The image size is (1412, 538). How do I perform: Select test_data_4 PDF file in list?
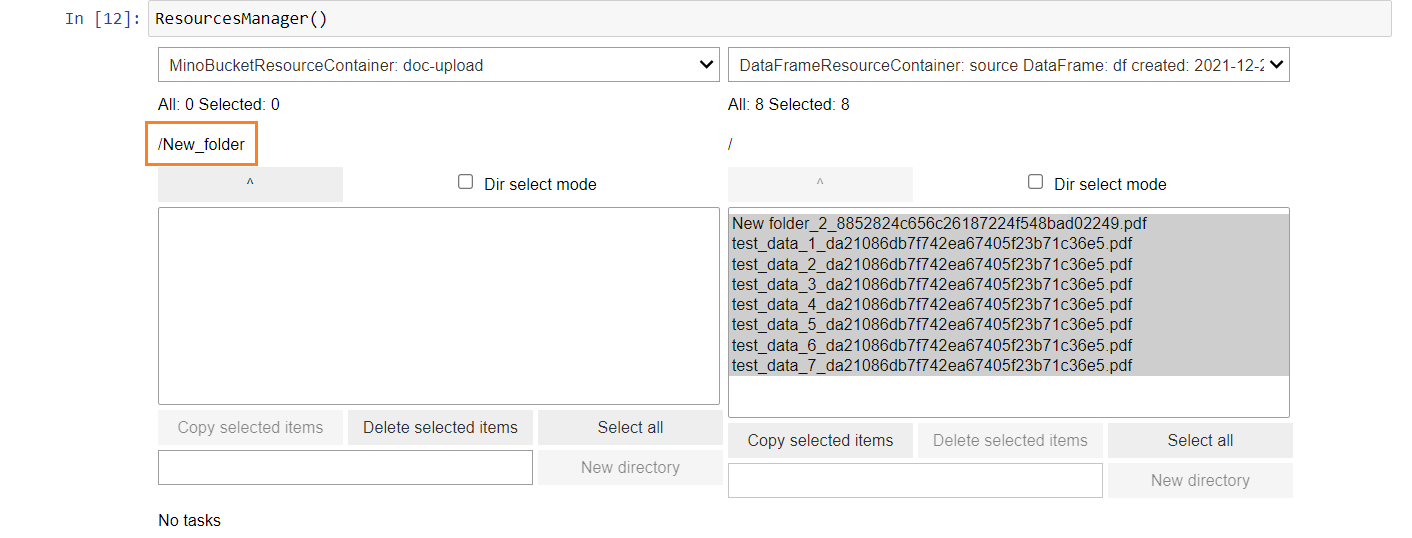pos(1008,305)
